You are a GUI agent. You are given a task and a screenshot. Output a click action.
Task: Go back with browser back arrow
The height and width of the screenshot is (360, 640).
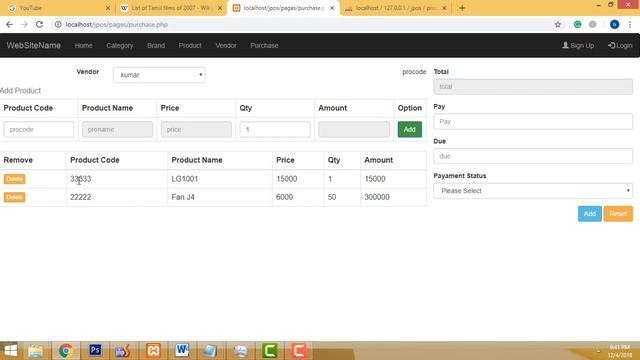click(x=9, y=24)
